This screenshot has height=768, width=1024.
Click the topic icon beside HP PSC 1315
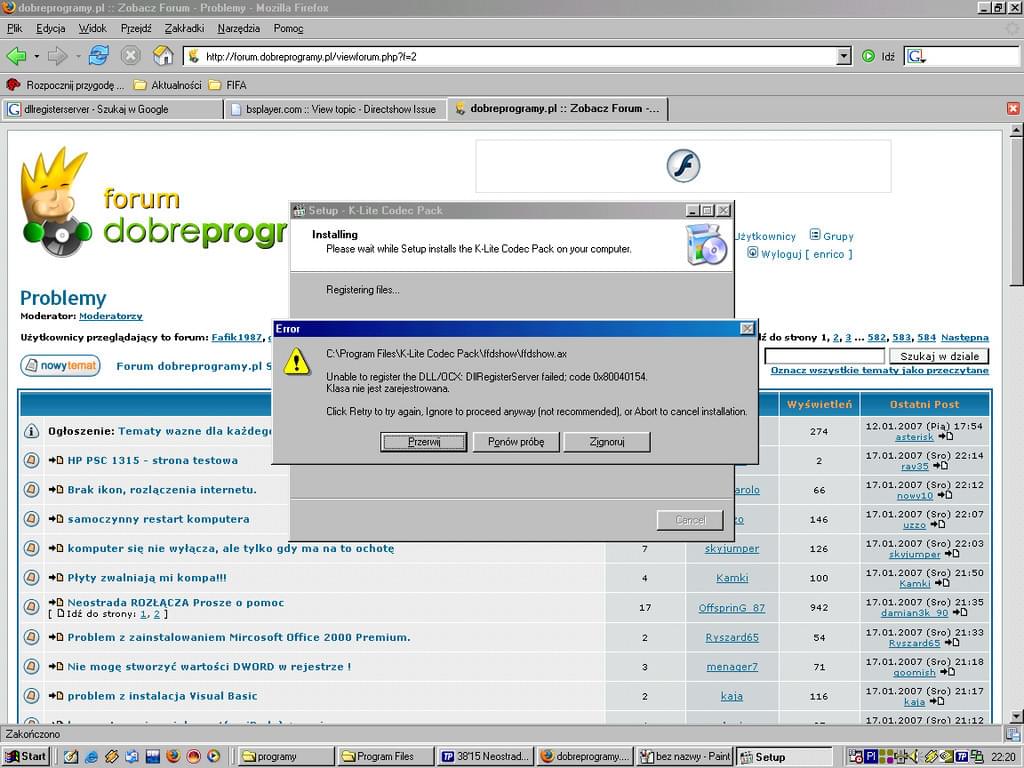pyautogui.click(x=31, y=460)
